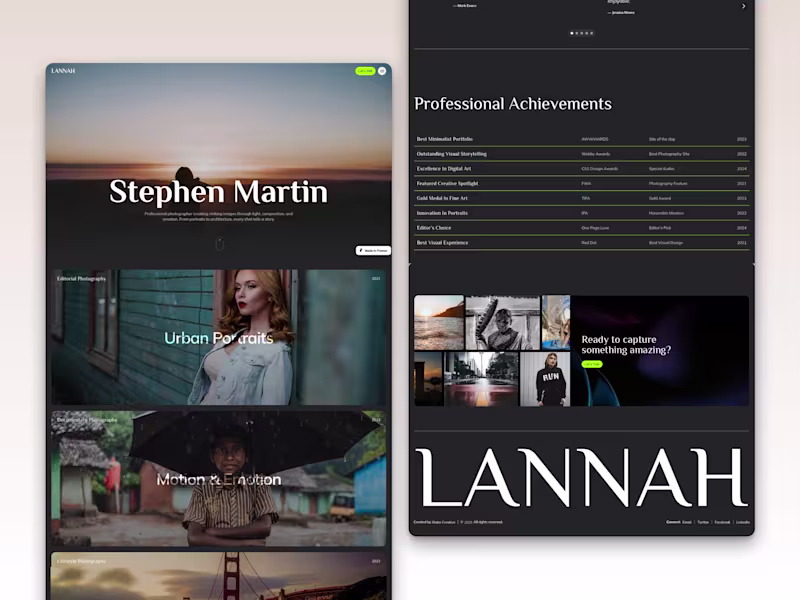Click the Facebook link in the footer

tap(721, 522)
